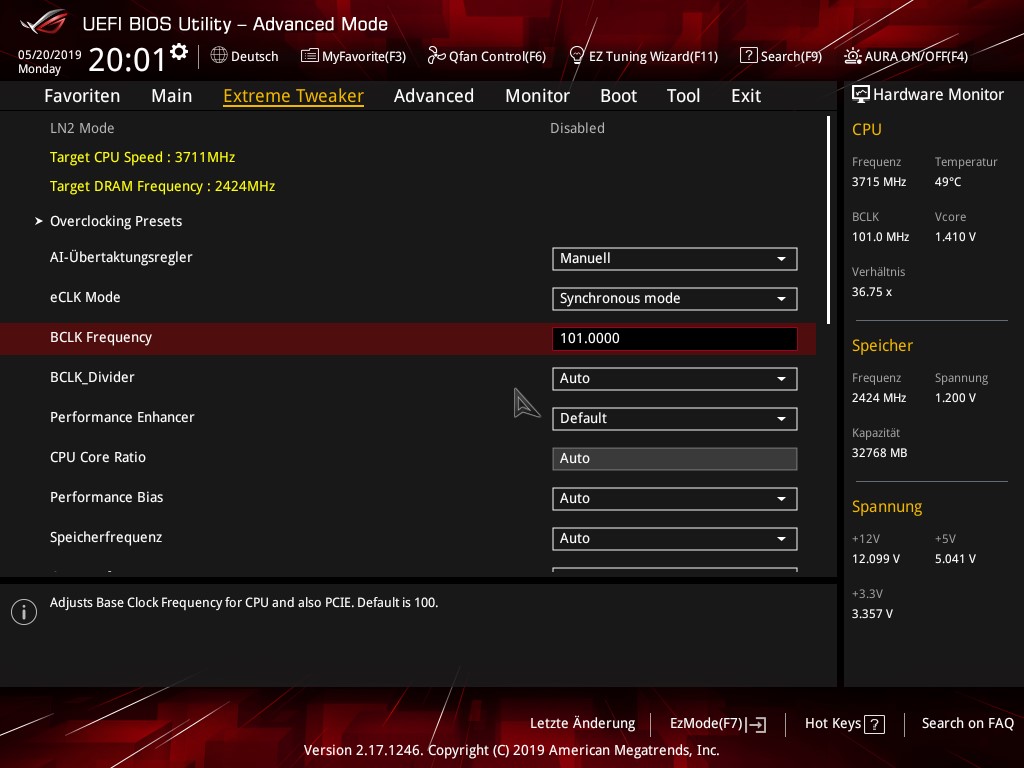This screenshot has height=768, width=1024.
Task: Select the LN2 Mode row
Action: coord(408,128)
